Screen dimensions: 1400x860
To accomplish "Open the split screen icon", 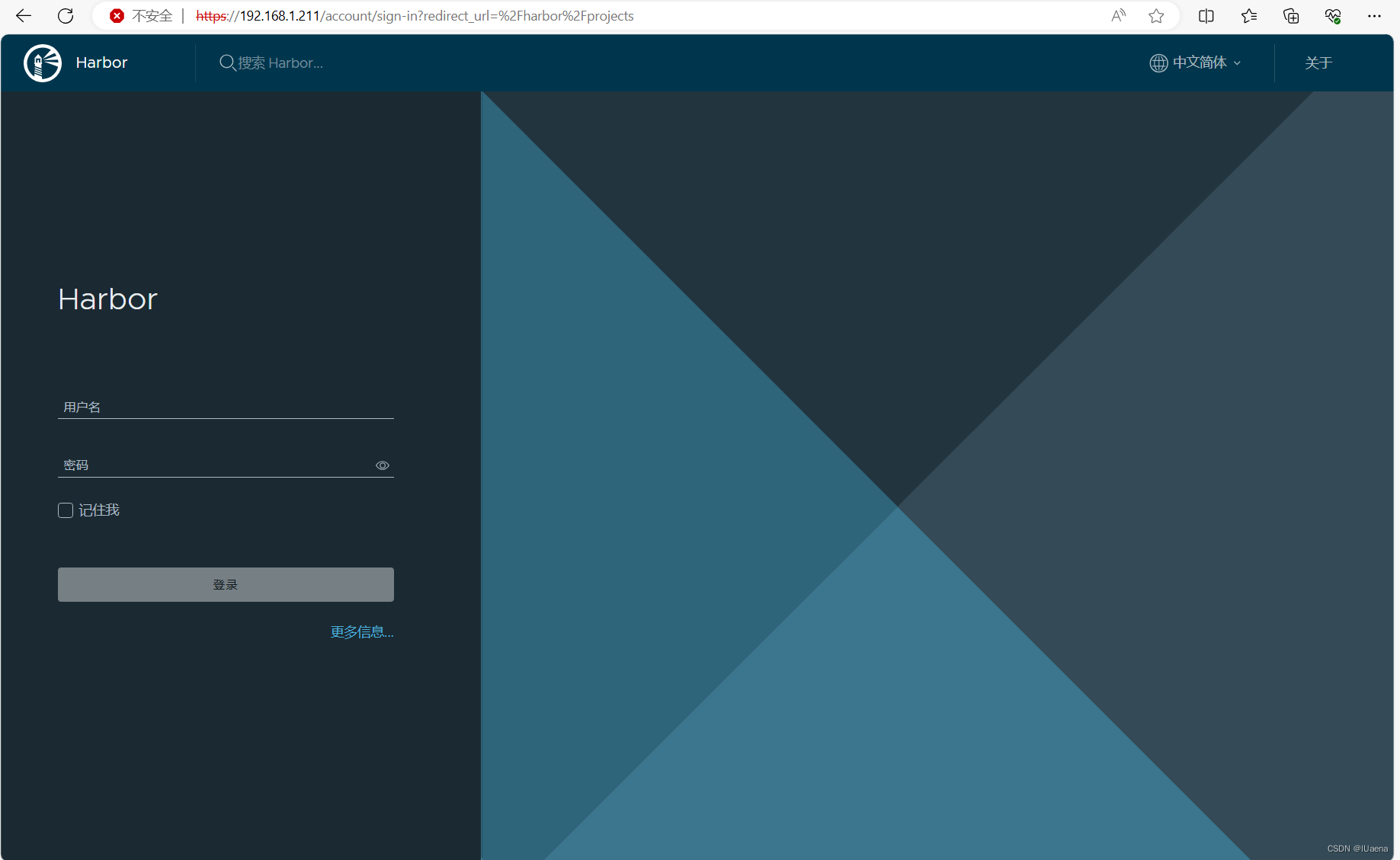I will point(1206,16).
